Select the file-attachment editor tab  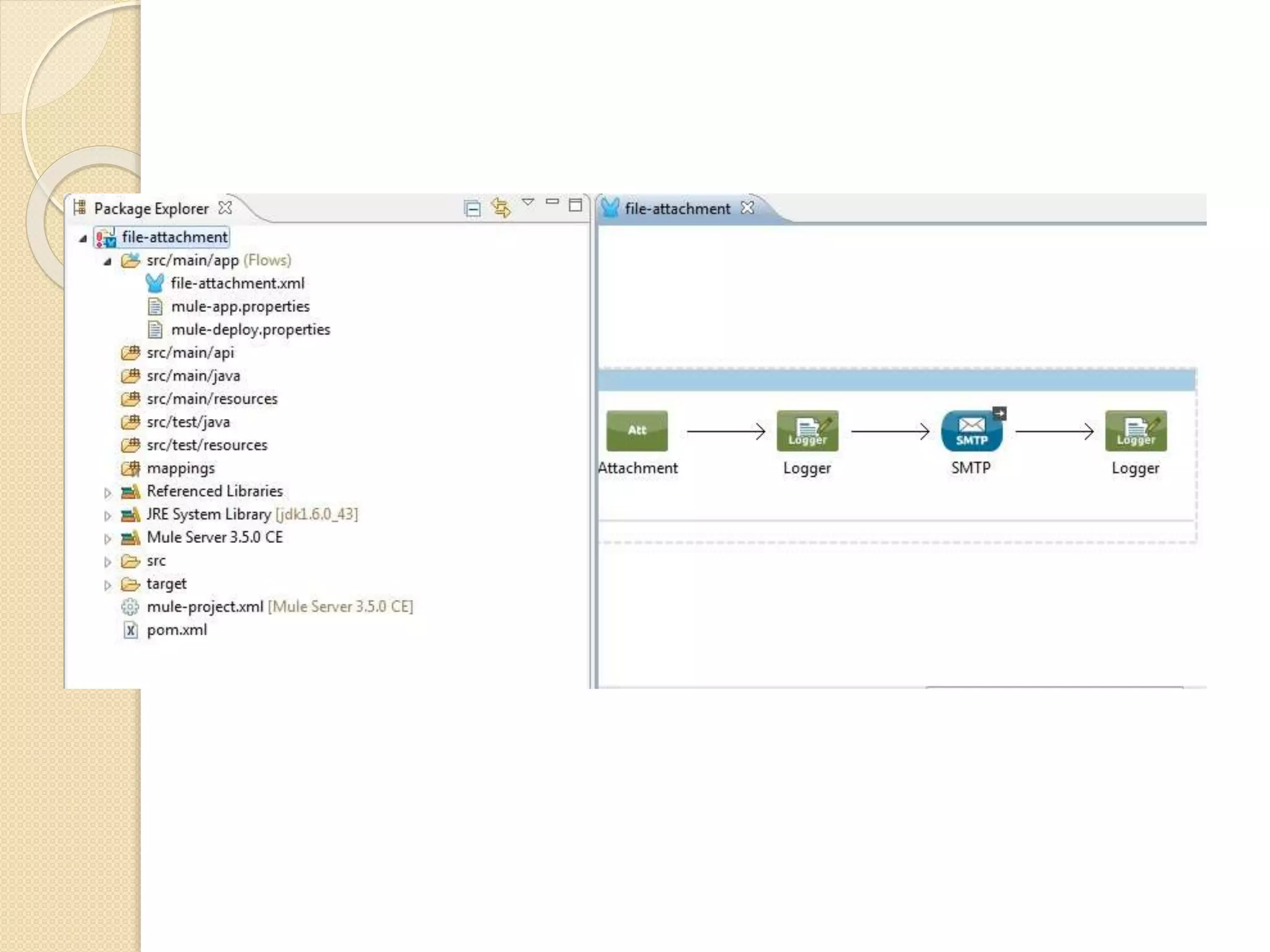tap(677, 209)
